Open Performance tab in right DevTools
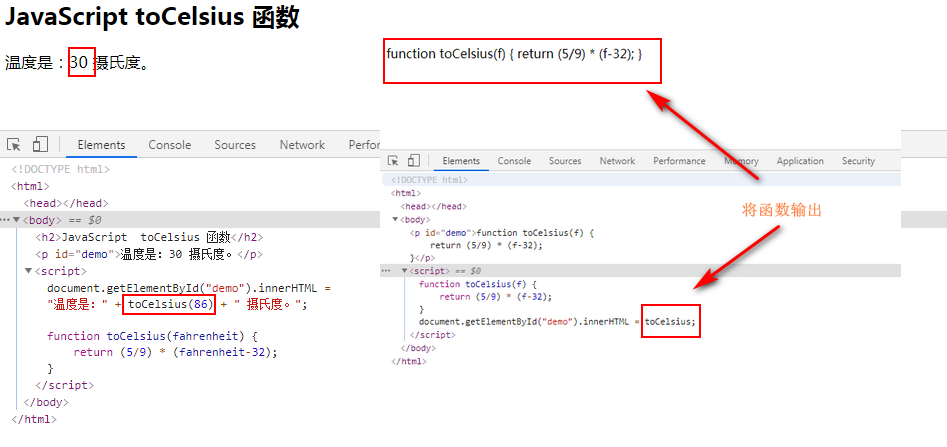The height and width of the screenshot is (447, 947). coord(679,161)
